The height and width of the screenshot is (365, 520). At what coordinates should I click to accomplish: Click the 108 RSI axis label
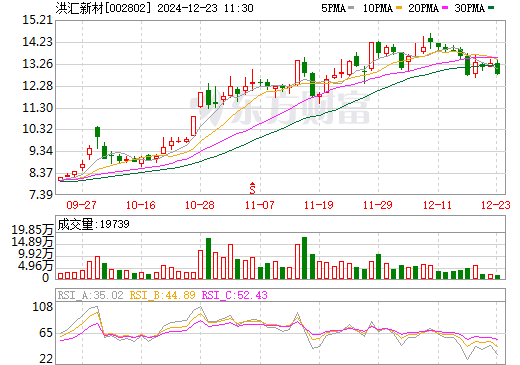click(x=42, y=307)
